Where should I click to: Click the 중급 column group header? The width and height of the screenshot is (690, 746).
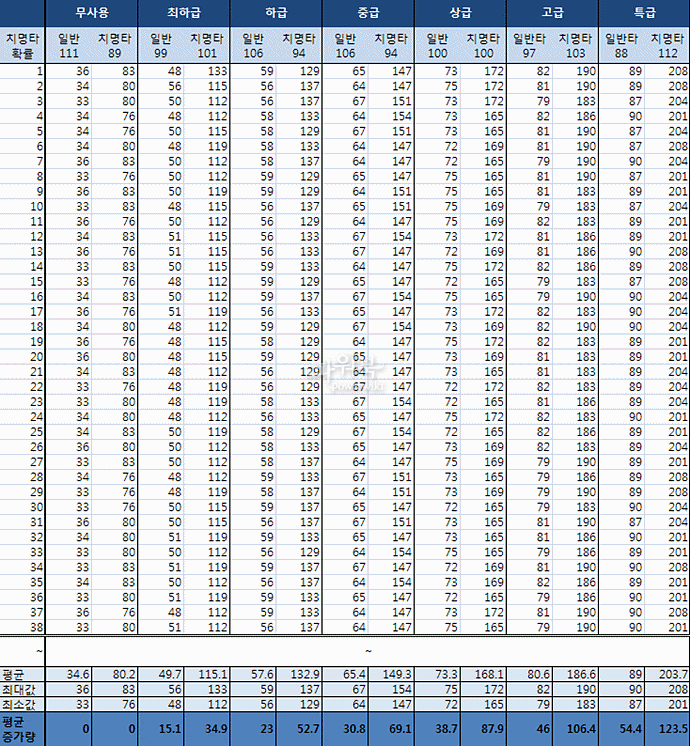click(x=368, y=12)
